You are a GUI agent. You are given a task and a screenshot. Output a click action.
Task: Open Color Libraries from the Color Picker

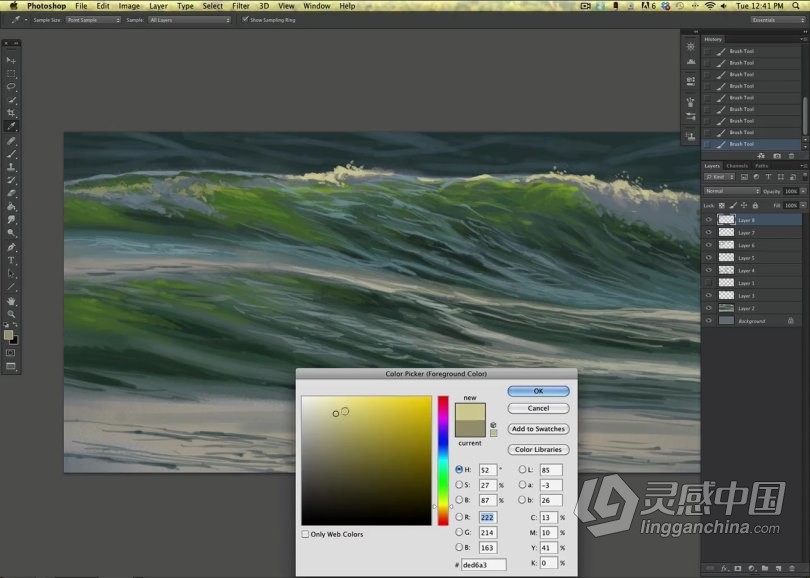tap(538, 449)
